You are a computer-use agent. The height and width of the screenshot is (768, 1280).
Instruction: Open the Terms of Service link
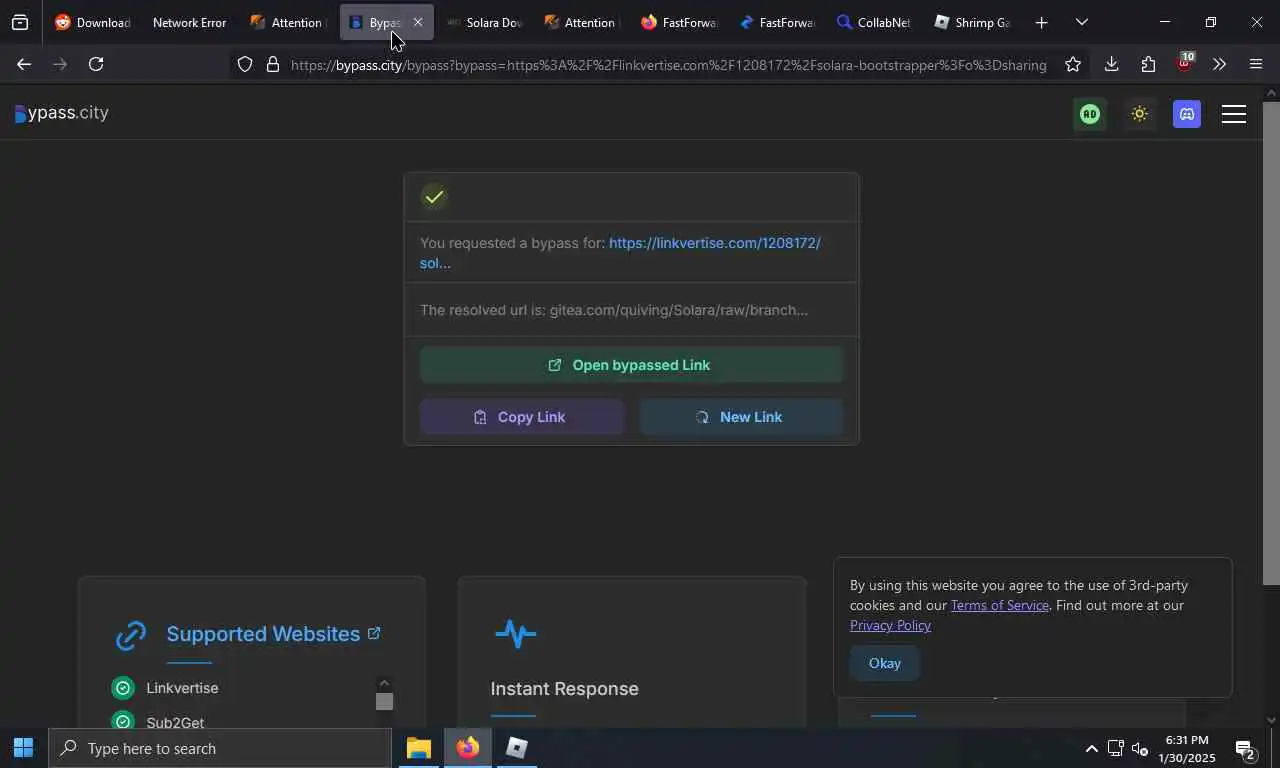(1000, 605)
